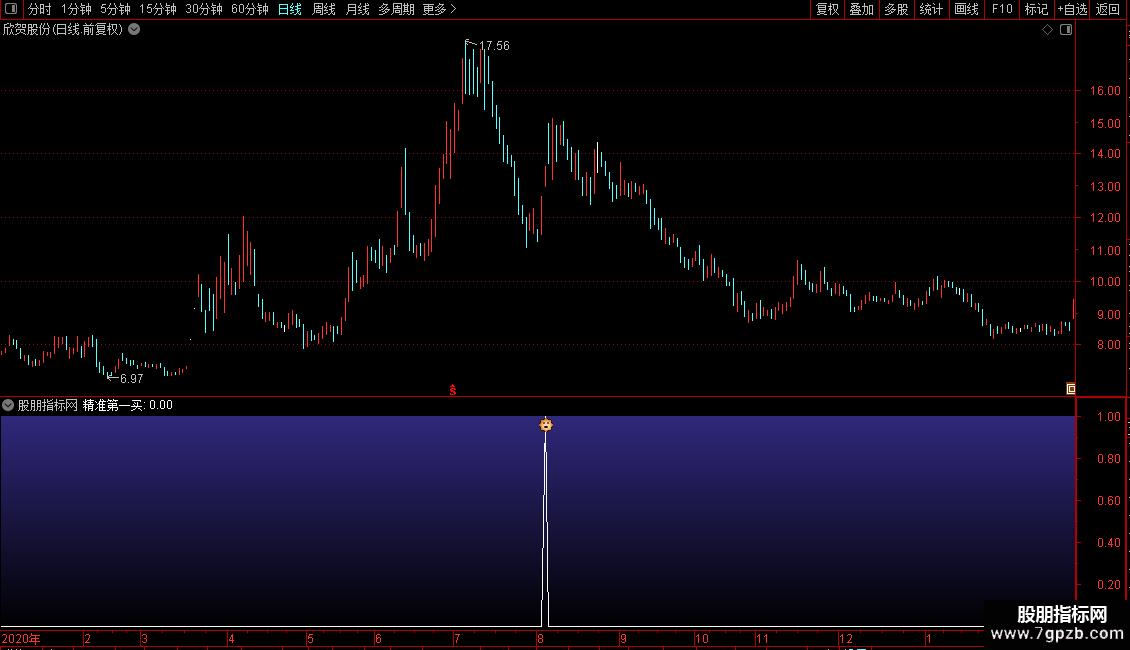Toggle the left sidebar panel icon

(x=11, y=9)
